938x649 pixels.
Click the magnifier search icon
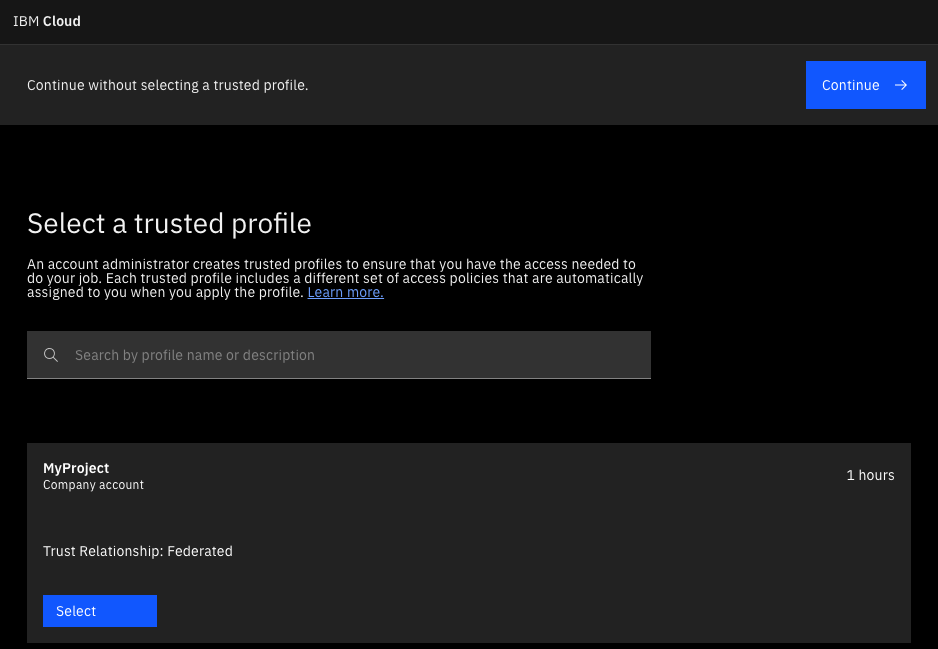[51, 355]
